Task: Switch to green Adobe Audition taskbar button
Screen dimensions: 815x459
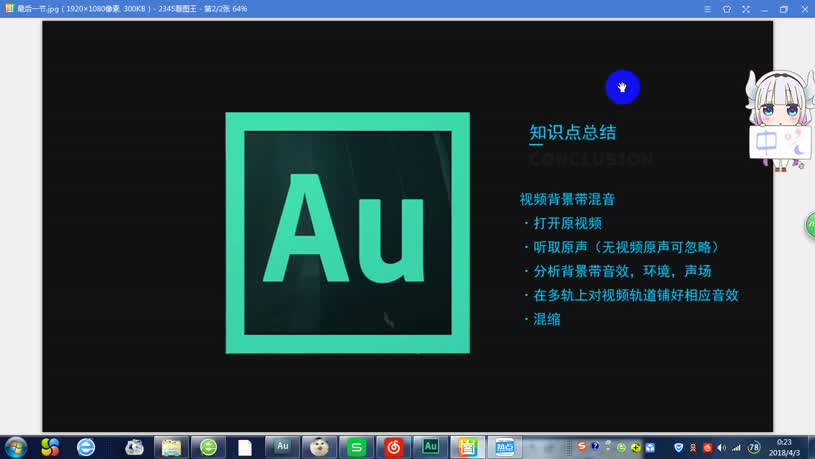Action: [x=430, y=447]
